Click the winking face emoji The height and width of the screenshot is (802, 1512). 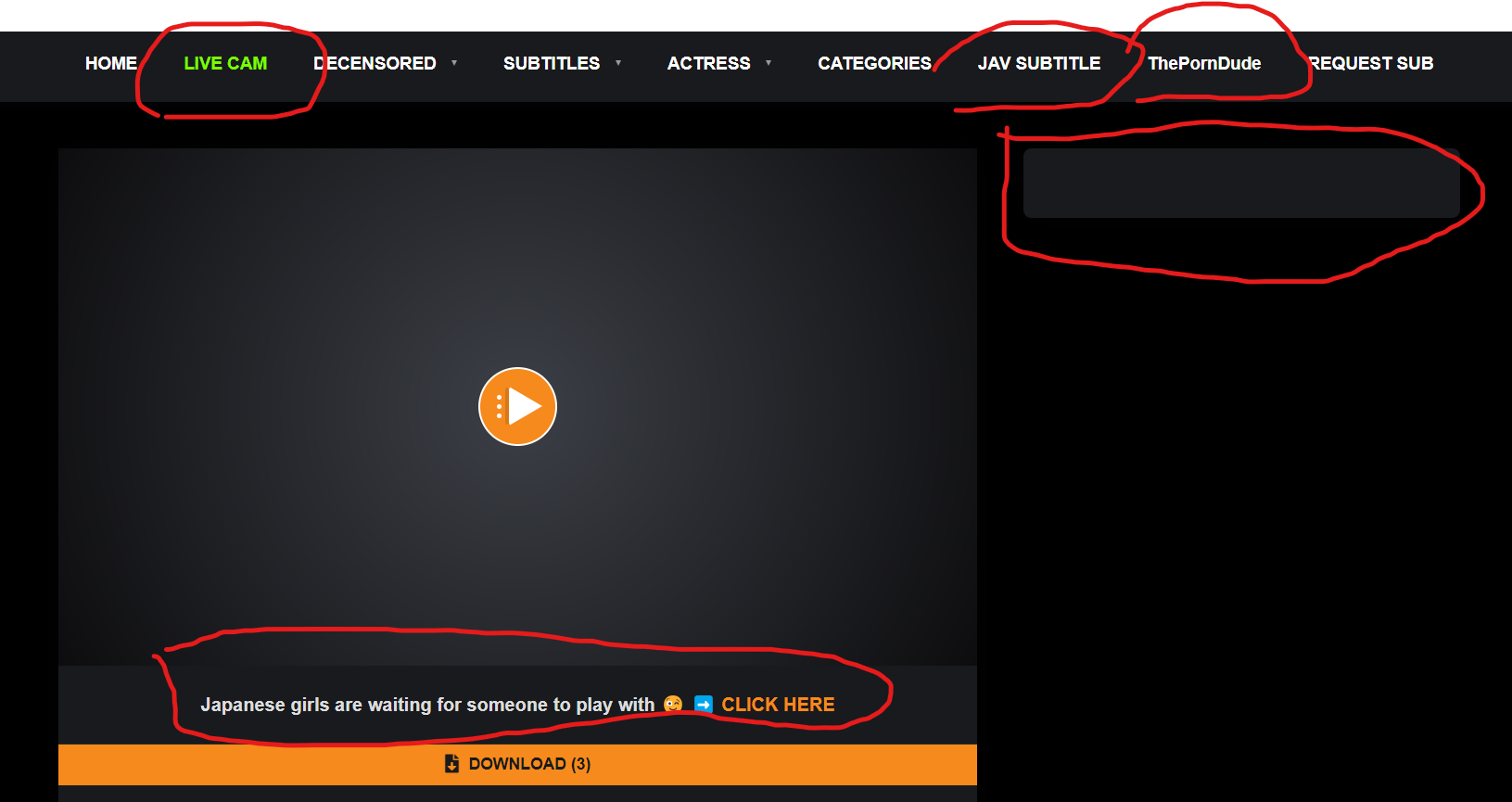[x=673, y=705]
